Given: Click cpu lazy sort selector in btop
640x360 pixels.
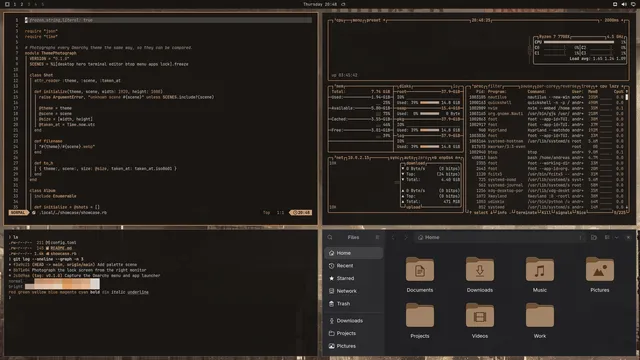Looking at the screenshot, I should (x=609, y=86).
